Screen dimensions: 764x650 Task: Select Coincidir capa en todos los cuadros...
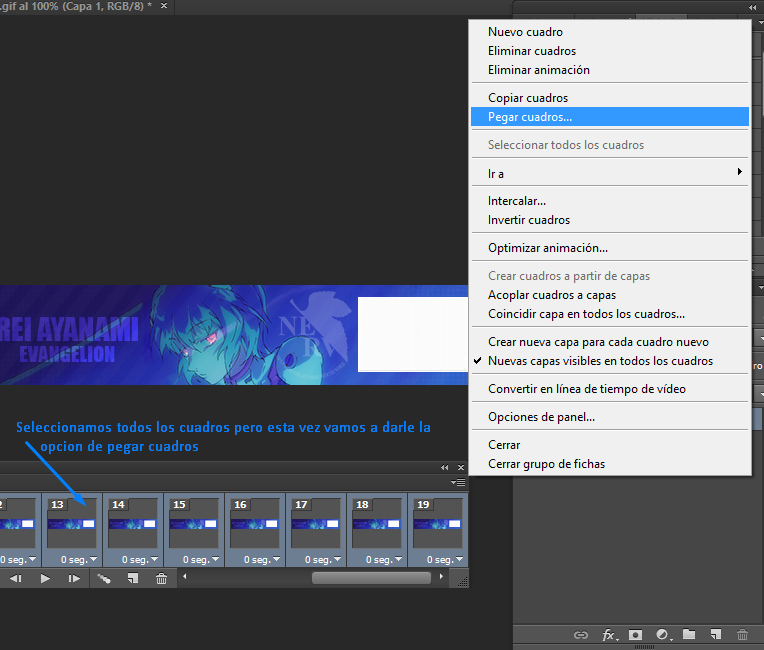click(610, 314)
